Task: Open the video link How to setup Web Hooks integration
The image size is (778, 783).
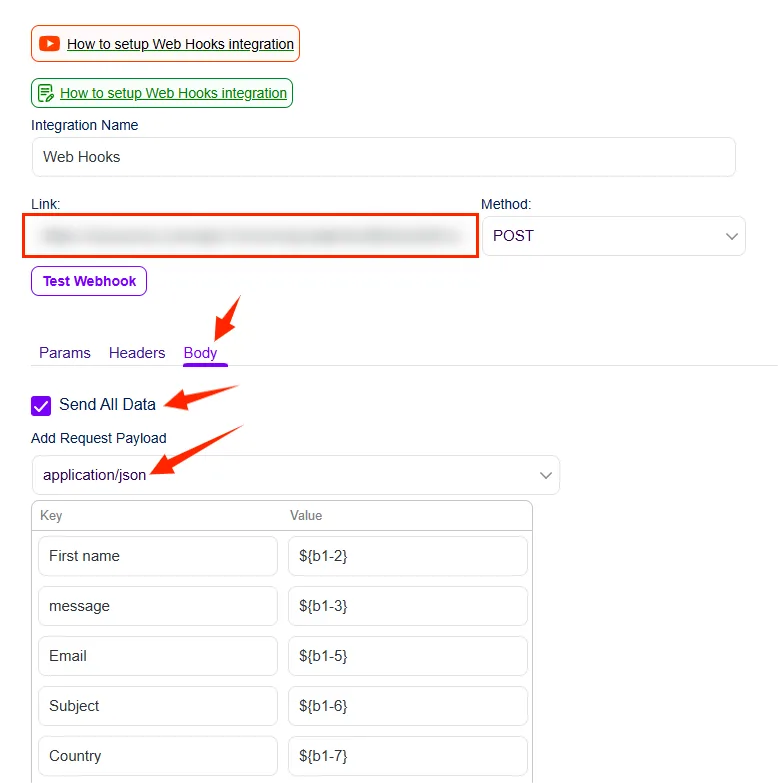Action: (x=180, y=44)
